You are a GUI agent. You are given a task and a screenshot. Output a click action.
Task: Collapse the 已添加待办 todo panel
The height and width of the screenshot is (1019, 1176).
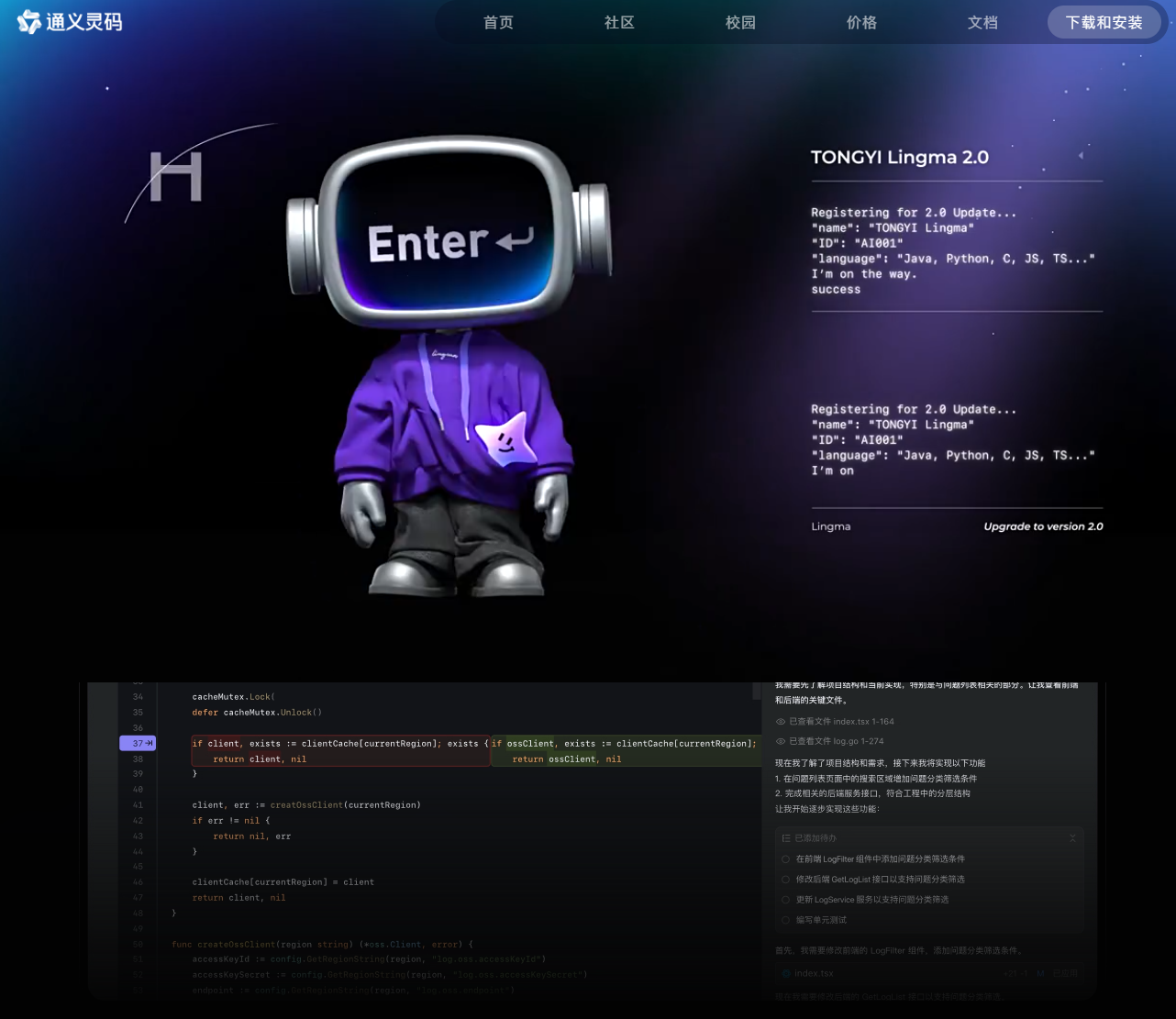[1072, 838]
